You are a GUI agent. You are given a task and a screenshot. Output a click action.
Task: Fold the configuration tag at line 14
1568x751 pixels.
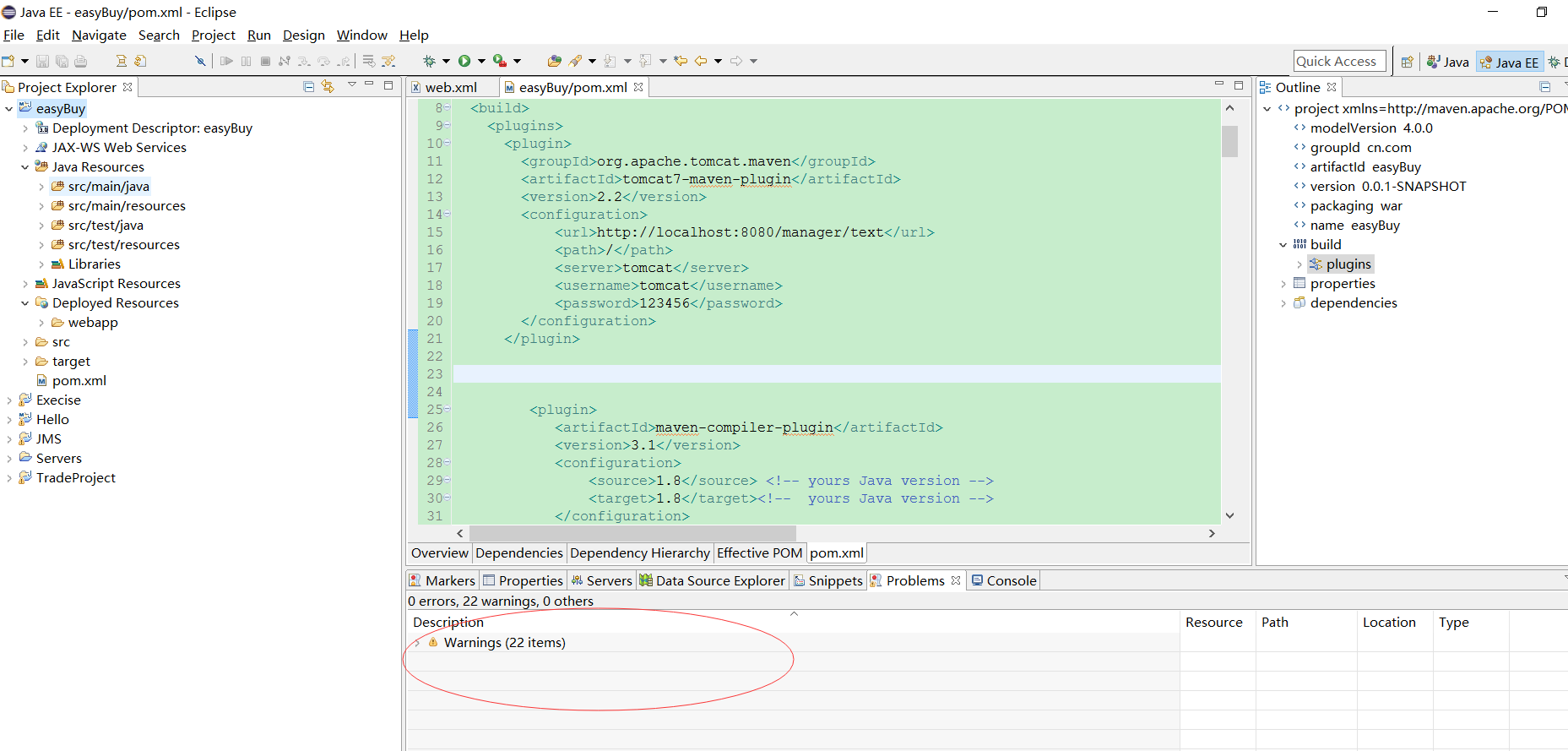point(448,215)
